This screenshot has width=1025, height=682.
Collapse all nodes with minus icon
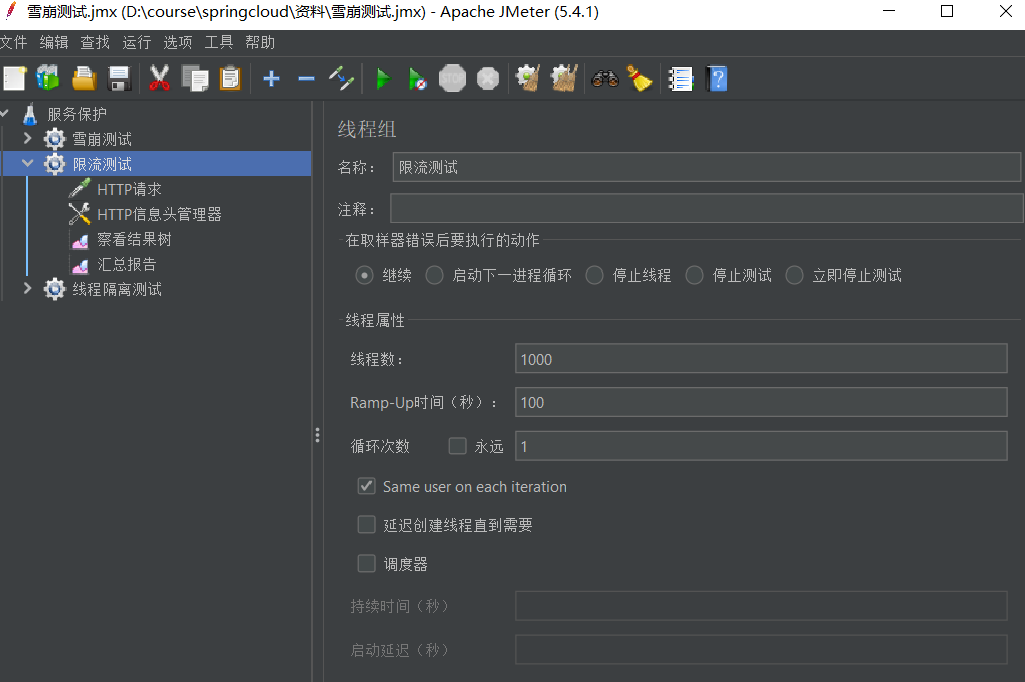tap(306, 79)
